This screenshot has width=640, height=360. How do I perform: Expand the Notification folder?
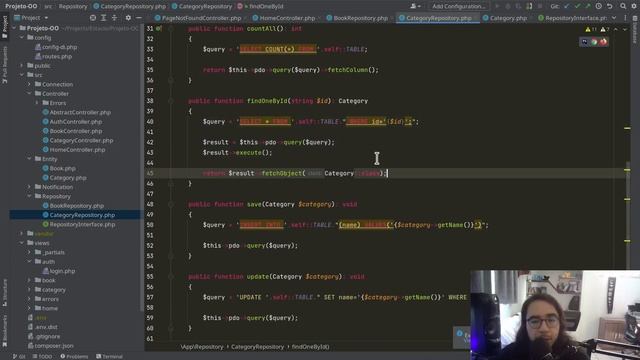(29, 187)
